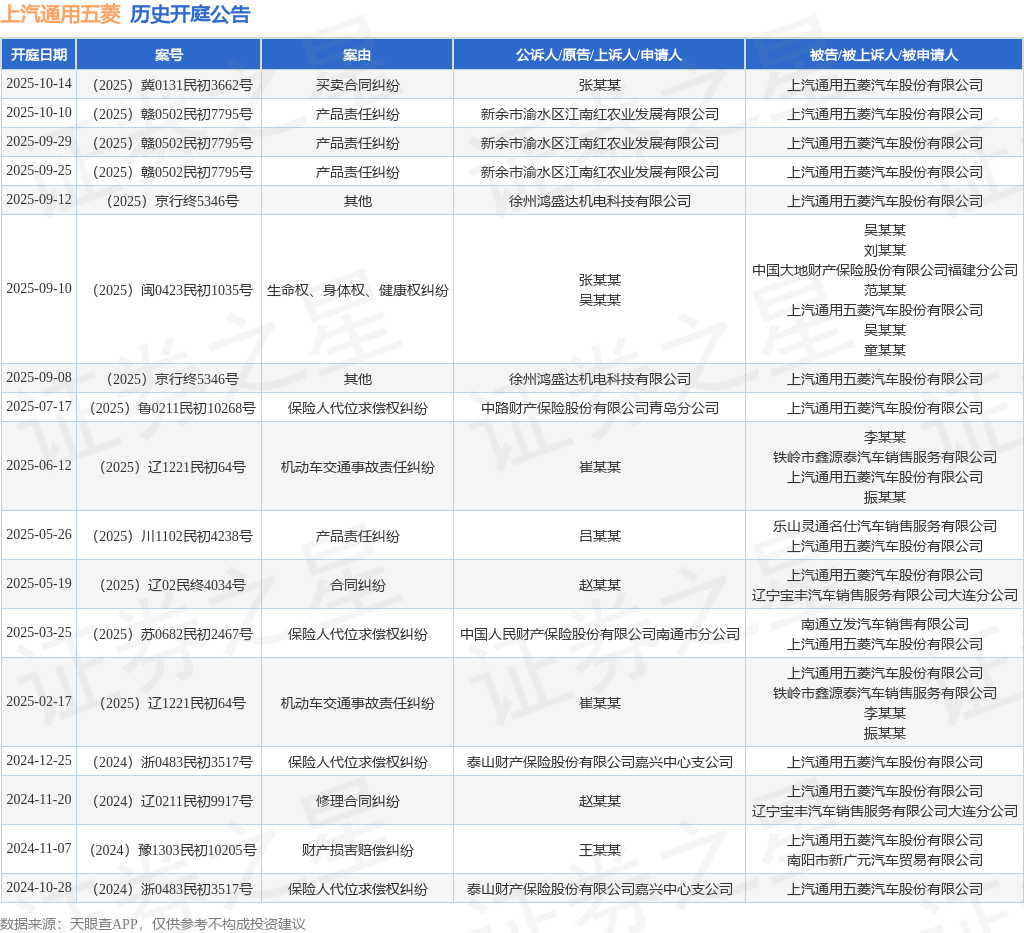Click 合同纠纷 cause cell
Screen dimensions: 1024x933
point(357,585)
